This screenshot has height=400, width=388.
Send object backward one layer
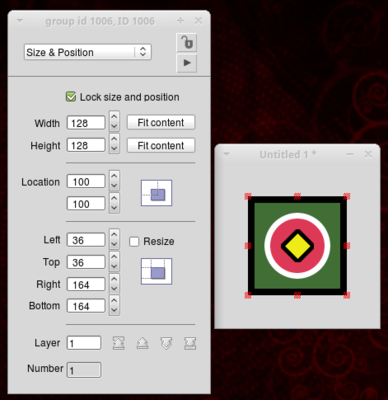click(x=166, y=343)
